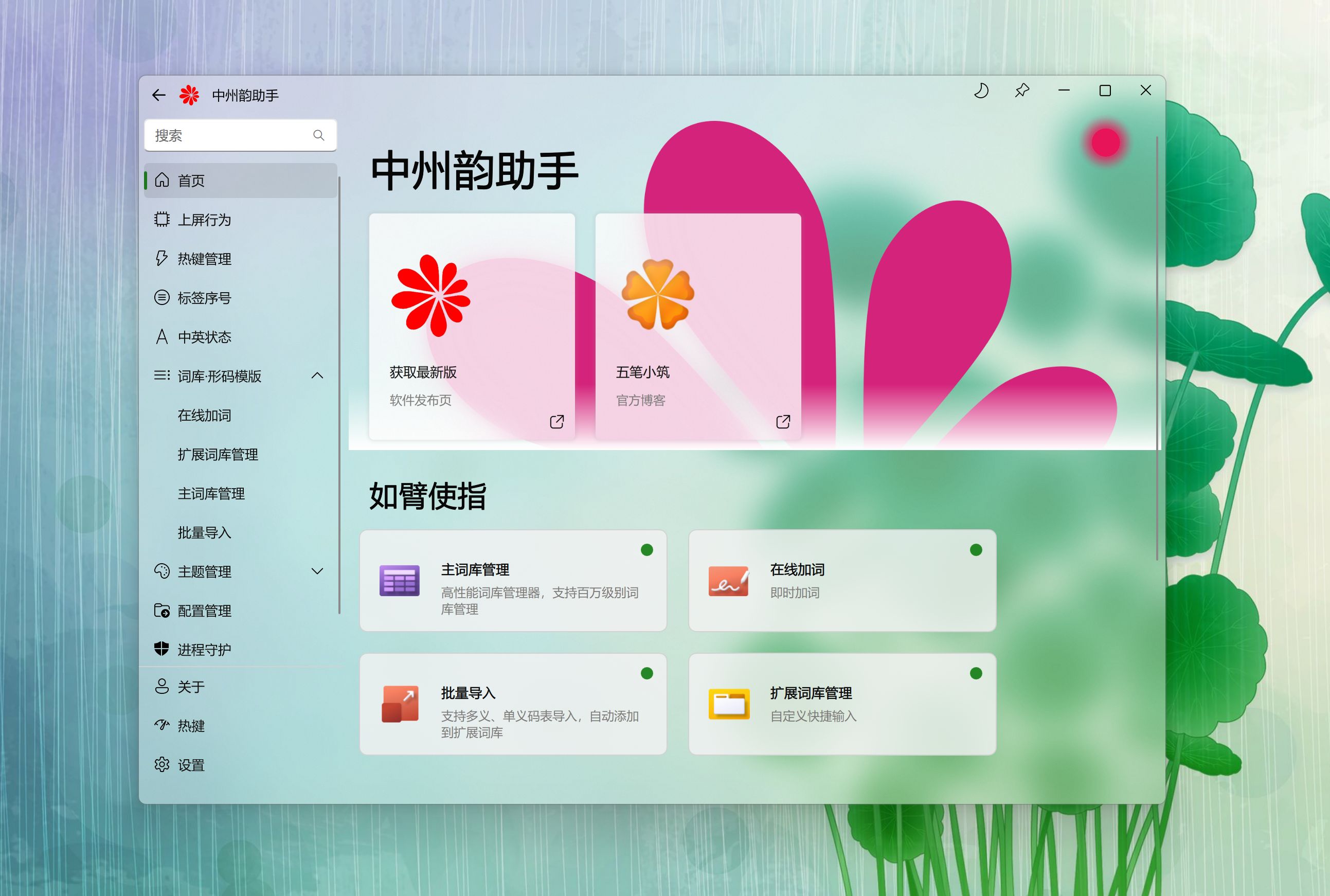This screenshot has height=896, width=1330.
Task: Open 进程守护 via its shield icon
Action: click(x=161, y=649)
